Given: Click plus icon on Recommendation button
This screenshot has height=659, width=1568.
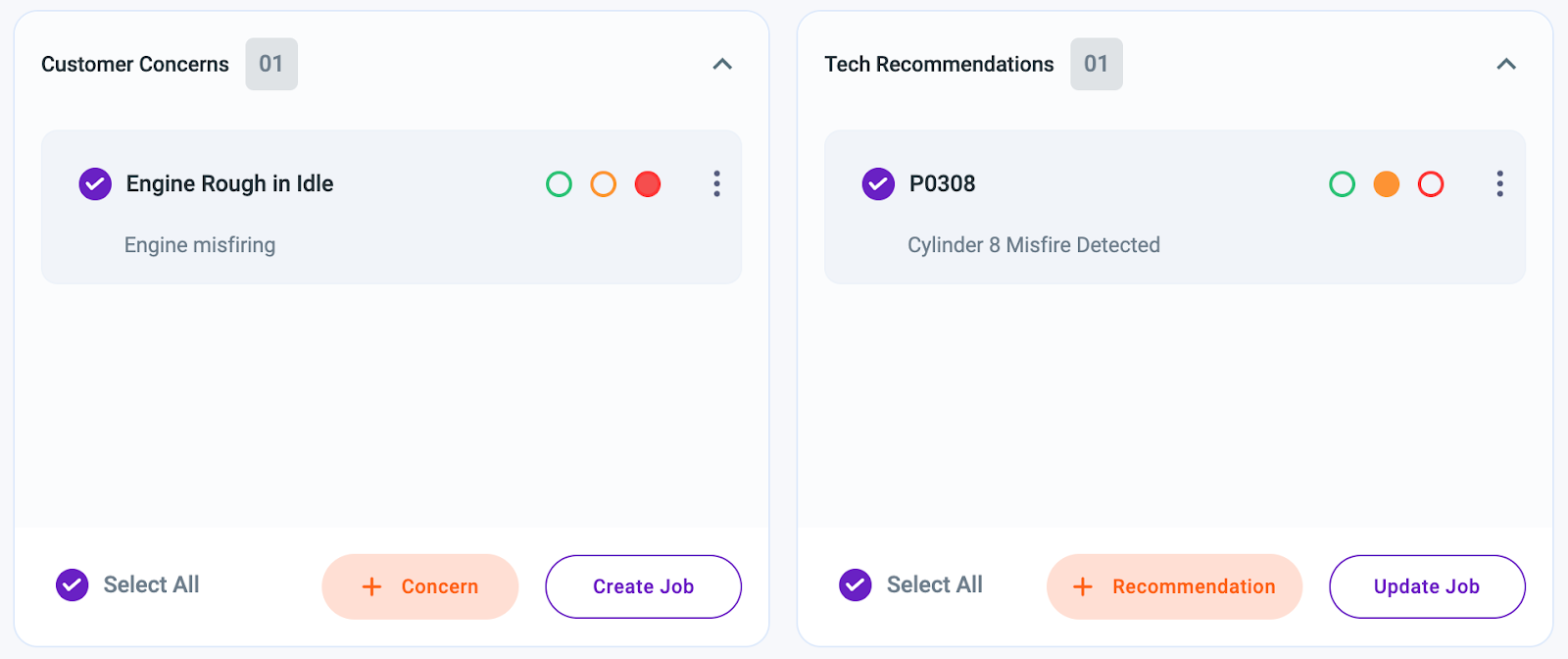Looking at the screenshot, I should tap(1082, 586).
